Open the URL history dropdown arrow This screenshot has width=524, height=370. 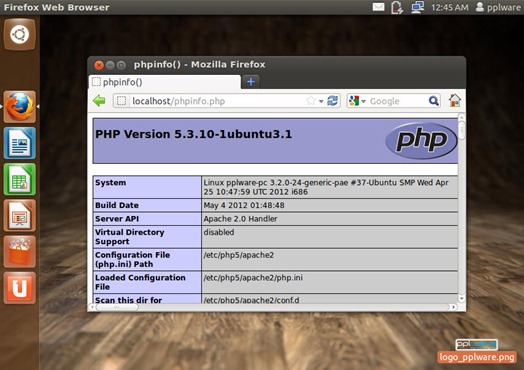(321, 101)
